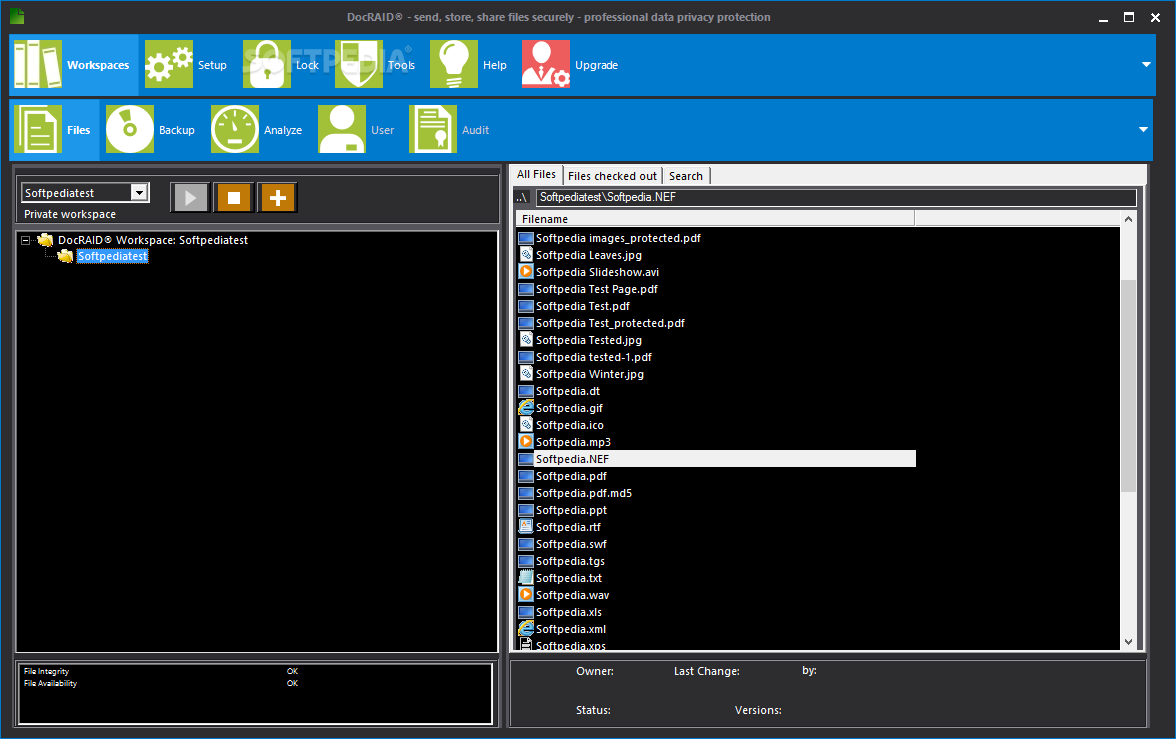The height and width of the screenshot is (739, 1176).
Task: Click the Lock padlock icon
Action: coord(266,65)
